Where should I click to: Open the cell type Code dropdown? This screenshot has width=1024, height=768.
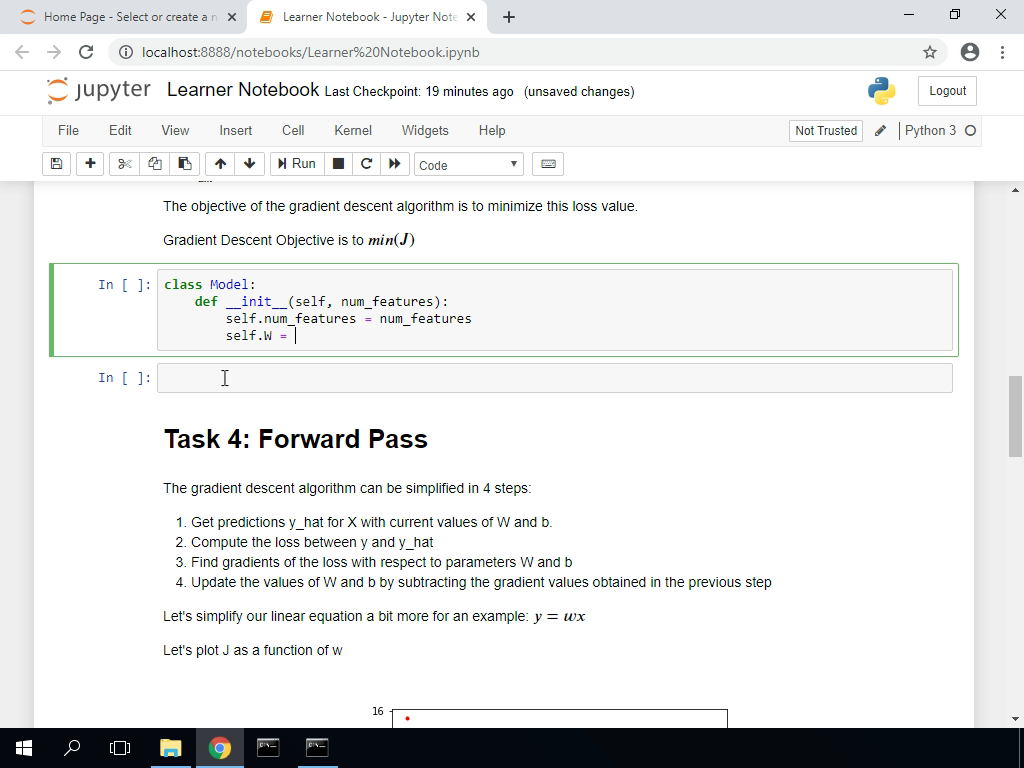point(468,165)
